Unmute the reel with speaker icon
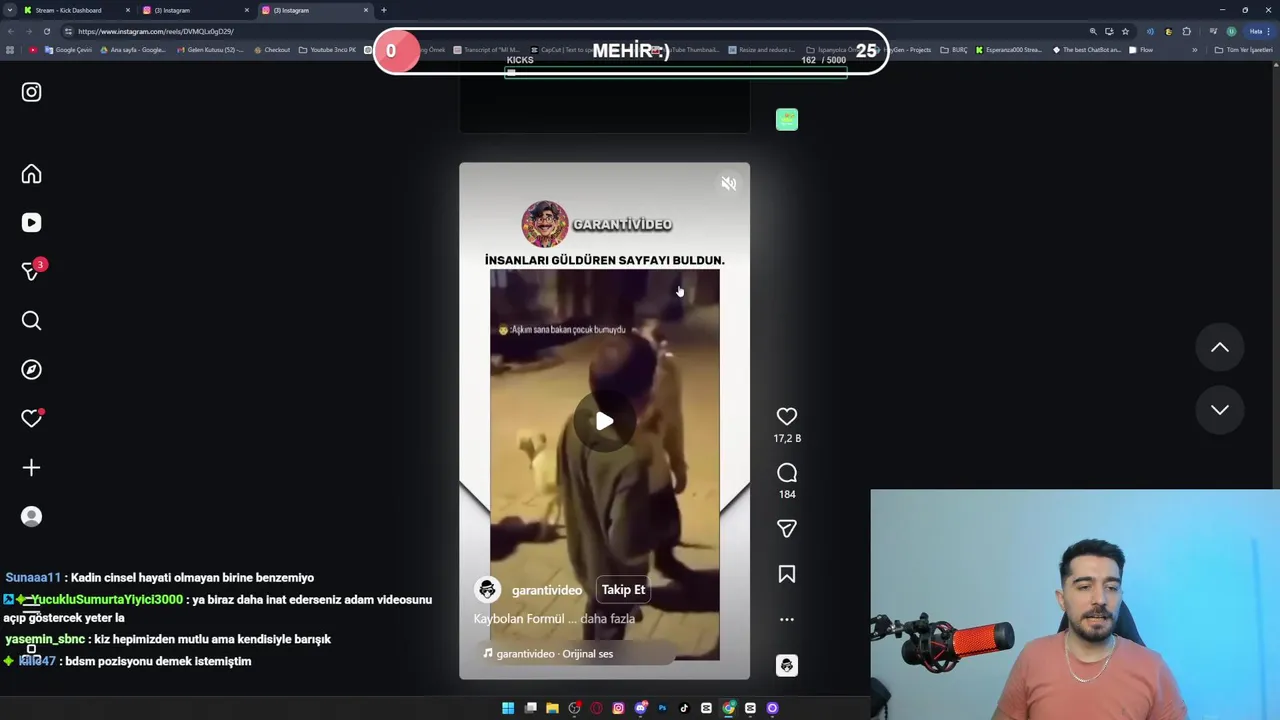1280x720 pixels. [x=728, y=184]
